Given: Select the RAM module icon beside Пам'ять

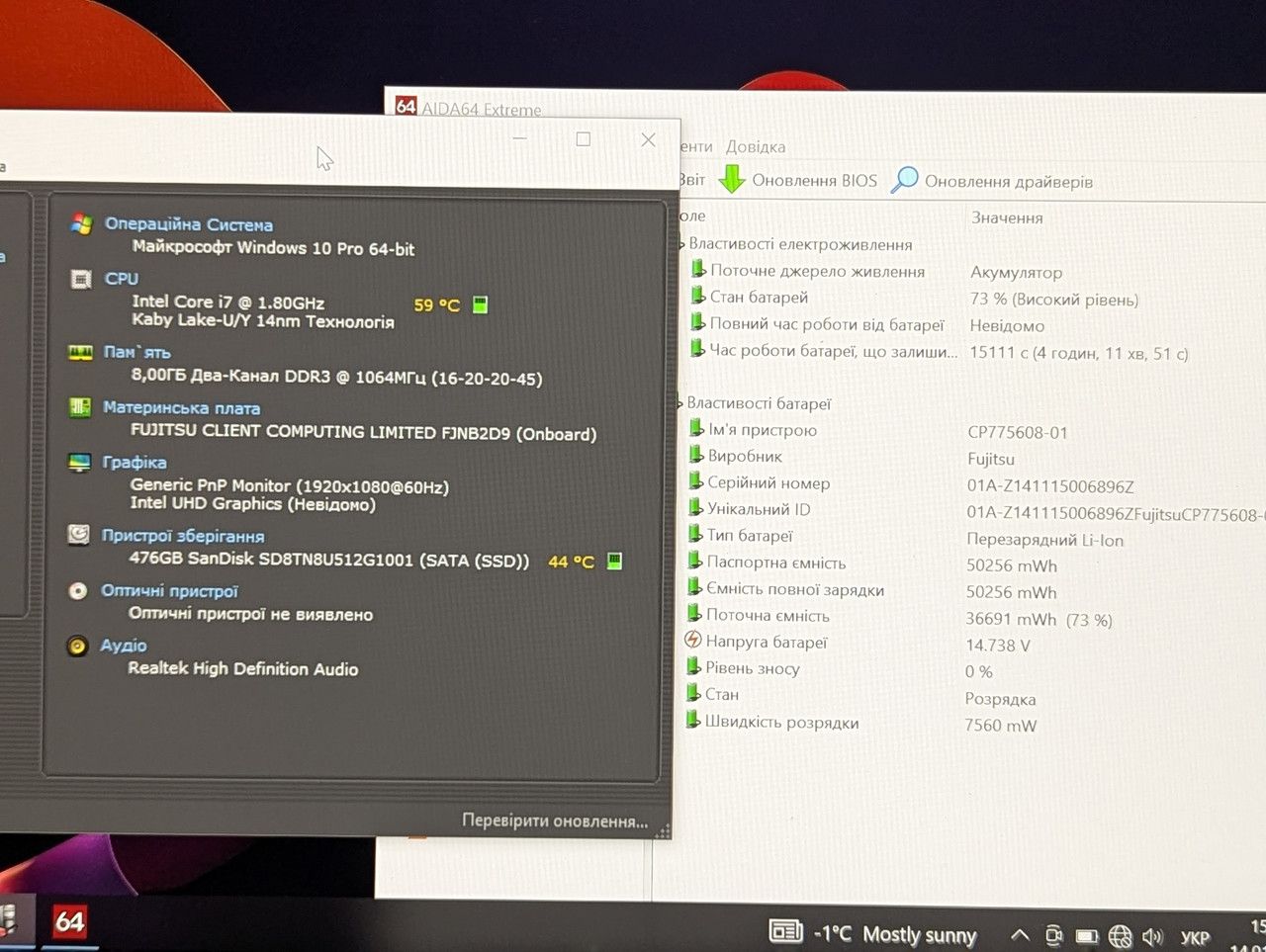Looking at the screenshot, I should [x=80, y=352].
